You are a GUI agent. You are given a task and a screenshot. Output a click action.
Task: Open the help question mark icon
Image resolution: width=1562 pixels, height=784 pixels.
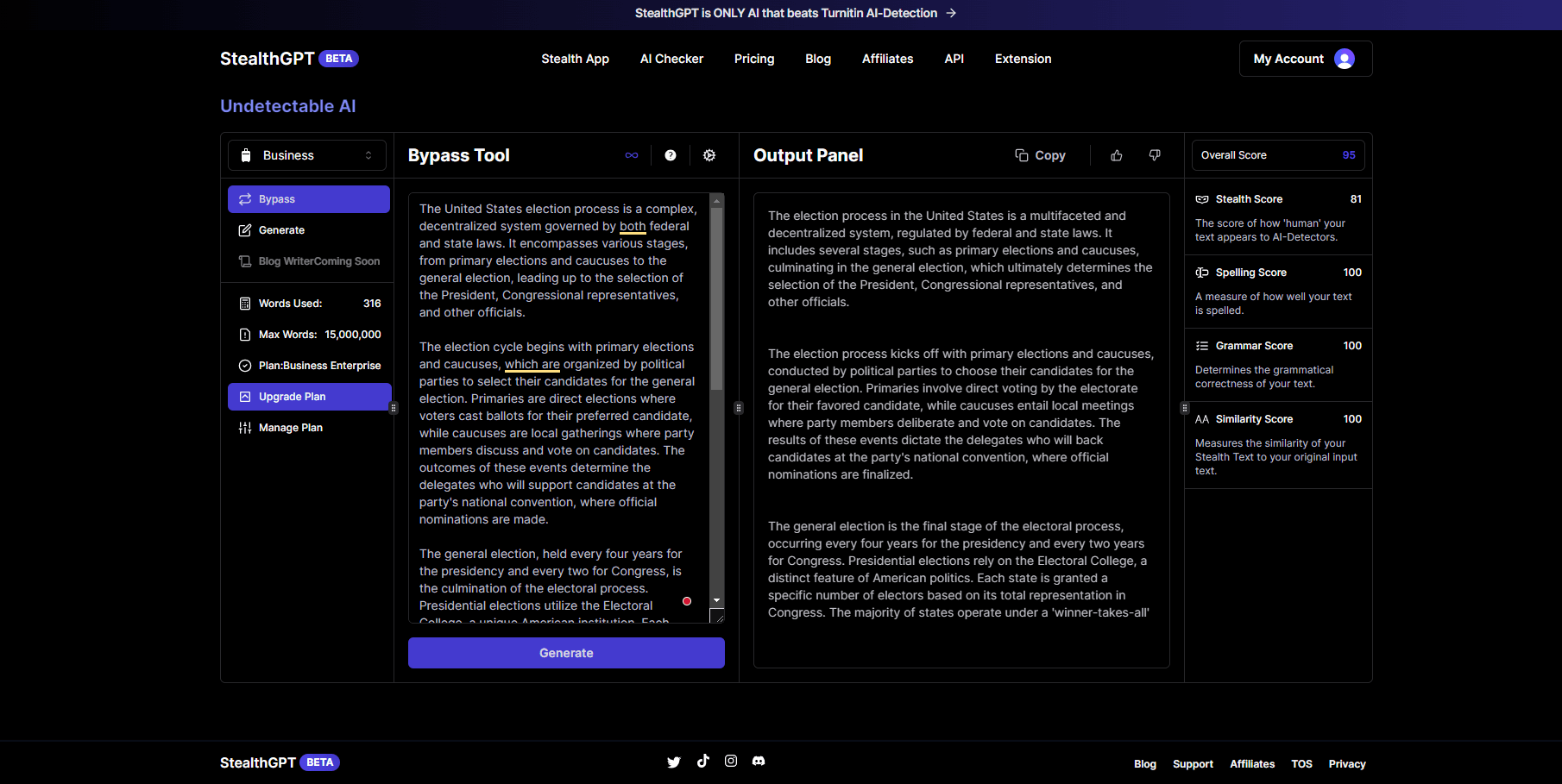671,155
